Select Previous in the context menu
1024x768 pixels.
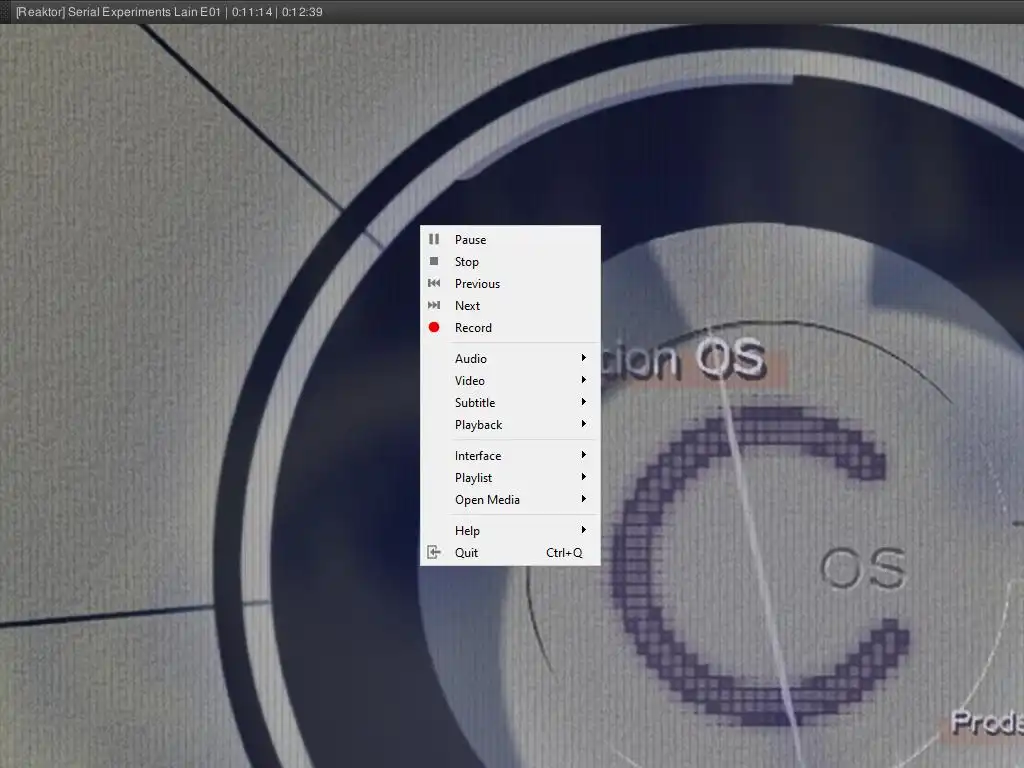point(510,283)
